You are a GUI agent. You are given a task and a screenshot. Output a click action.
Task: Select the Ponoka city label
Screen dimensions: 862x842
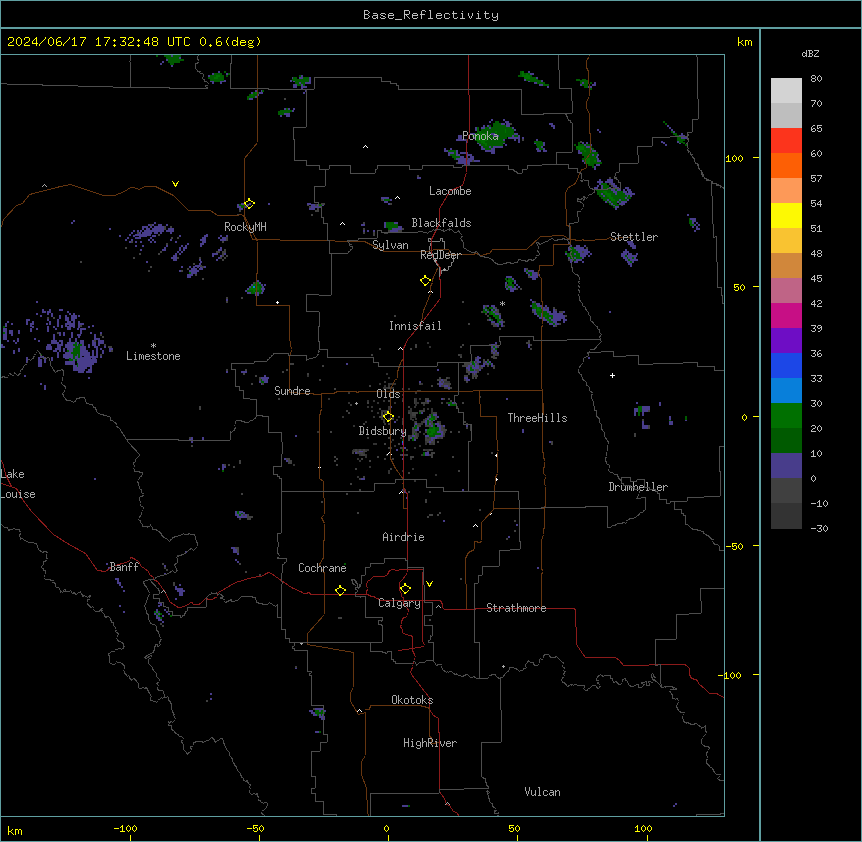point(480,136)
